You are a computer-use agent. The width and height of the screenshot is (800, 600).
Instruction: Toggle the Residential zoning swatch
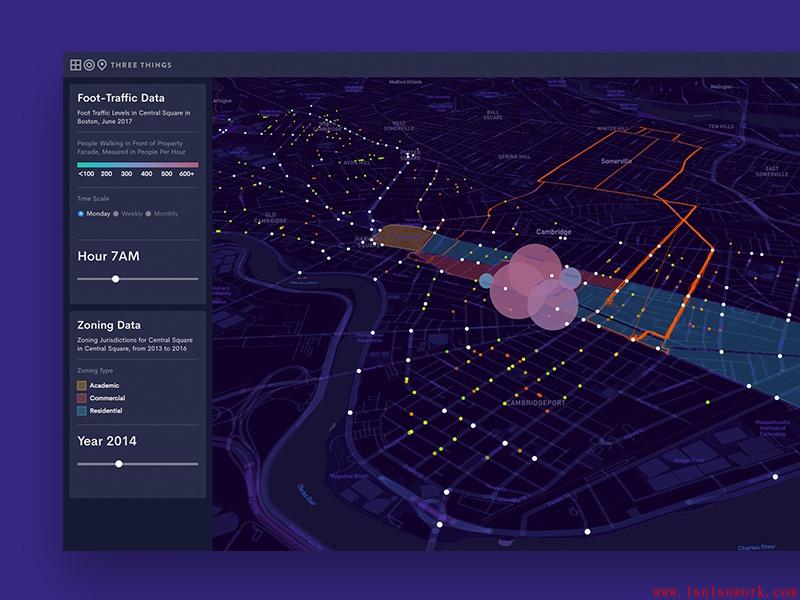(x=82, y=411)
